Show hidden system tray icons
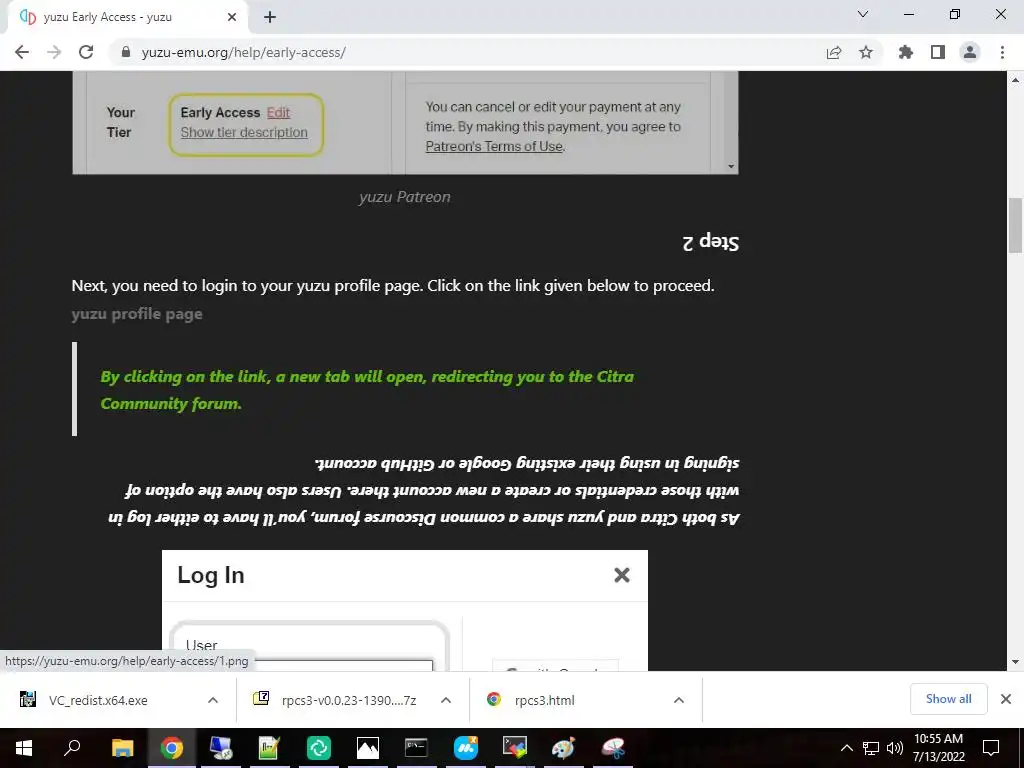Screen dimensions: 1024x768 click(x=846, y=748)
